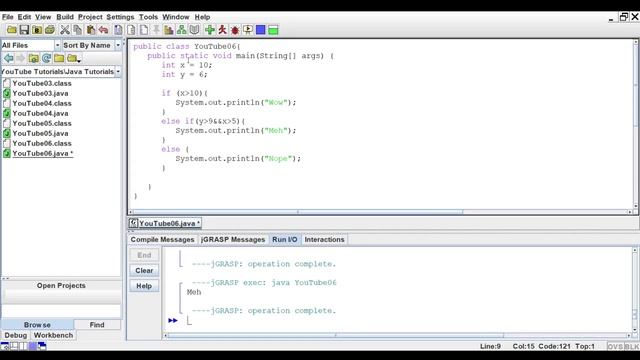
Task: Select YouTube05.java in the file list
Action: click(x=40, y=133)
